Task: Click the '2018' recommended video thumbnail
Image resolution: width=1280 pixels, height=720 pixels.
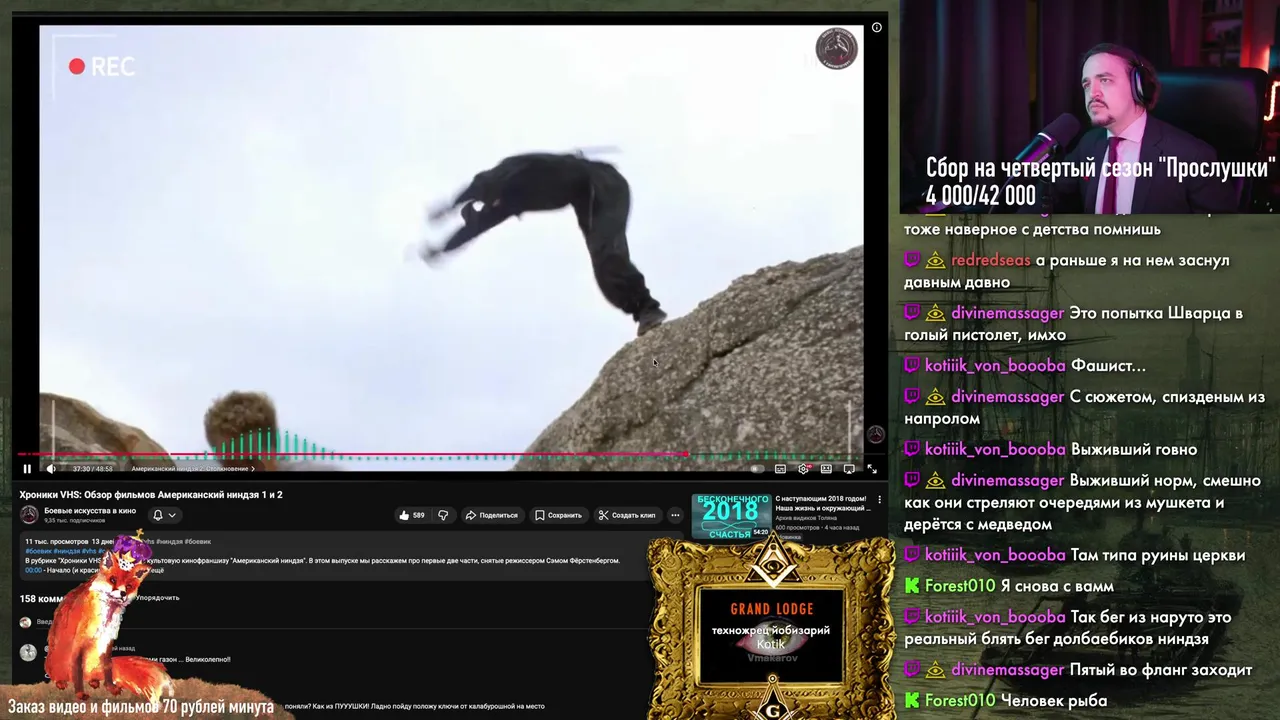Action: [731, 516]
